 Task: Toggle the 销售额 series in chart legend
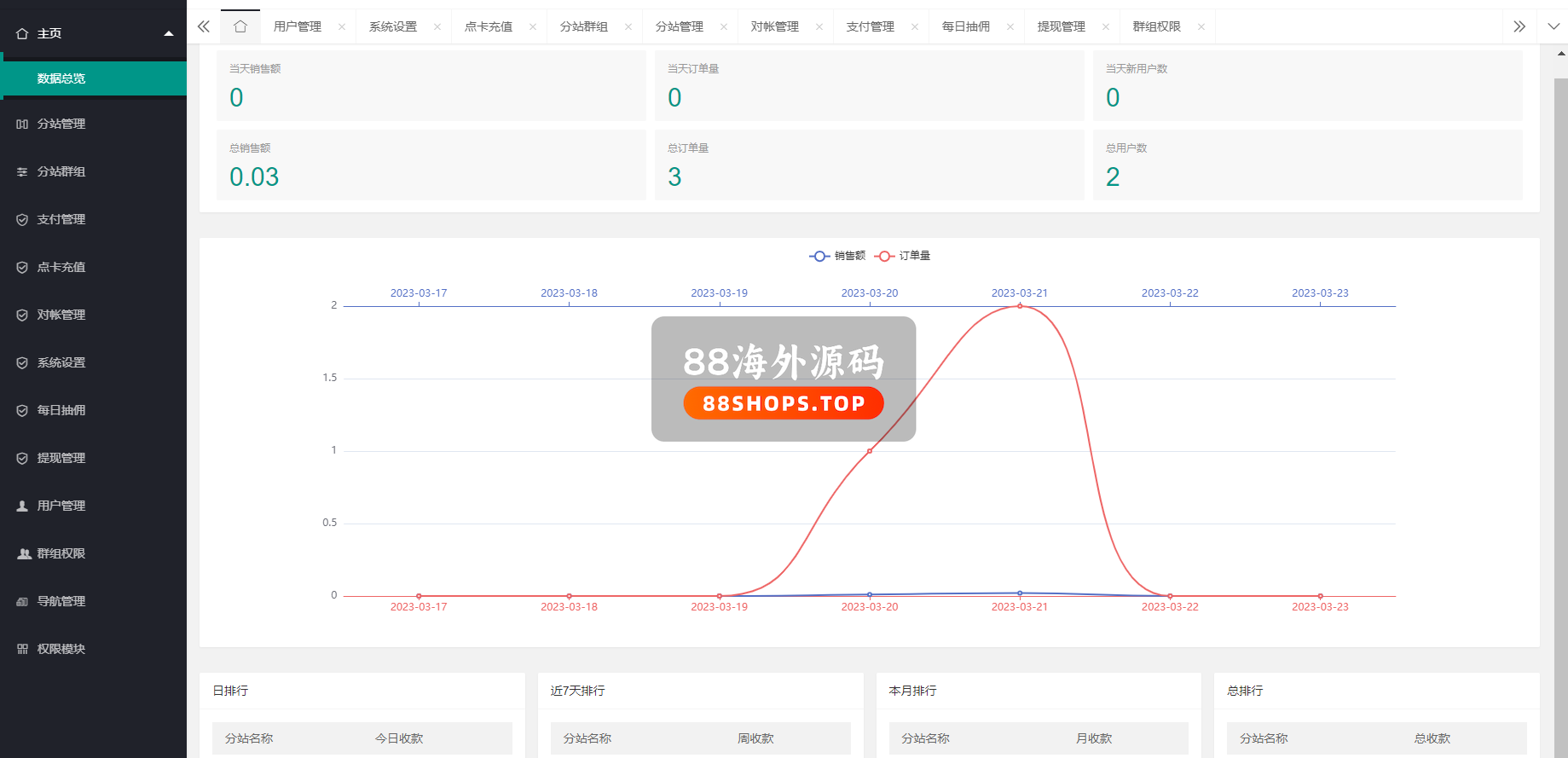[x=836, y=256]
